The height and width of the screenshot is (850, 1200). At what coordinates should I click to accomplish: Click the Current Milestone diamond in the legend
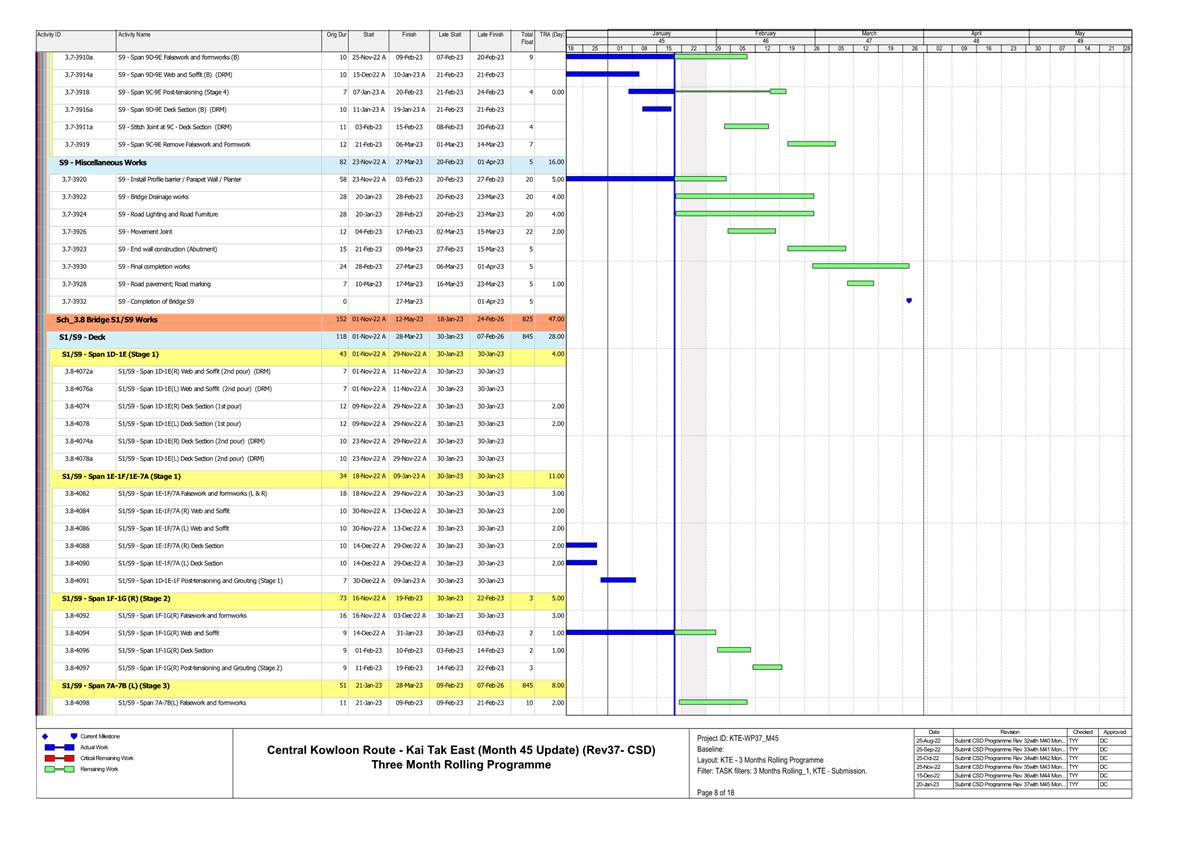pyautogui.click(x=47, y=737)
